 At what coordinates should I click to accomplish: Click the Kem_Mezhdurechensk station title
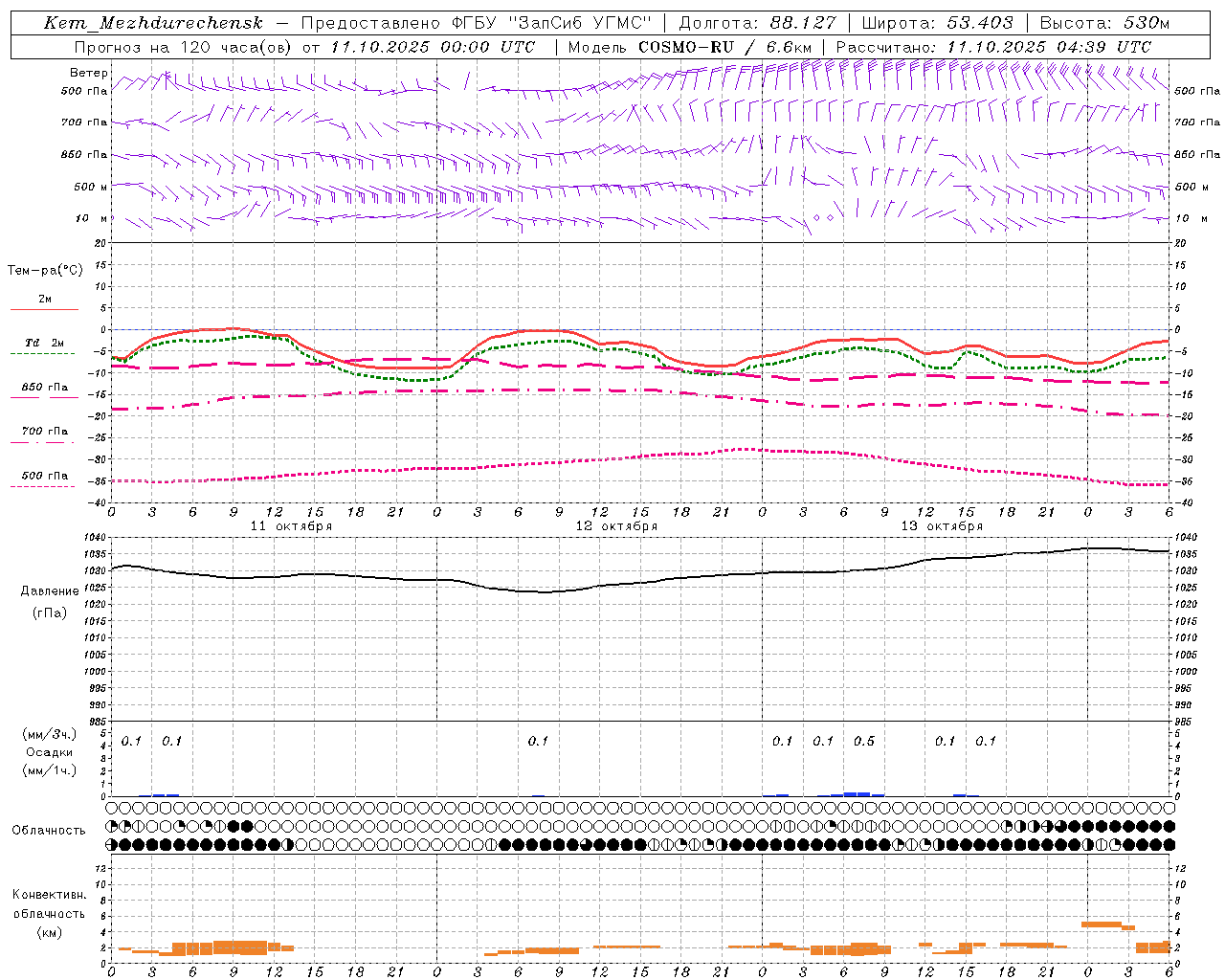coord(153,23)
